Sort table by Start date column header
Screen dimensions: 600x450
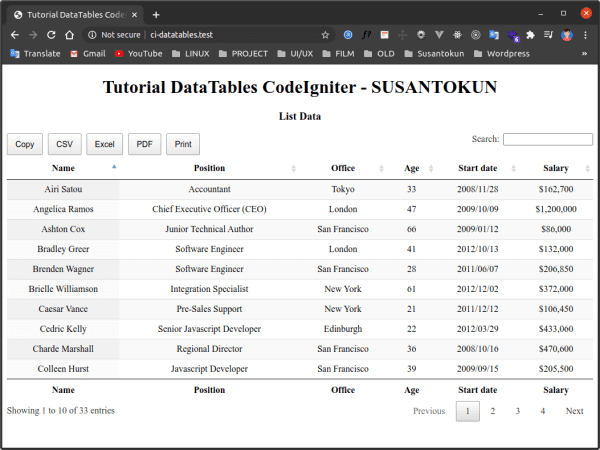point(478,168)
